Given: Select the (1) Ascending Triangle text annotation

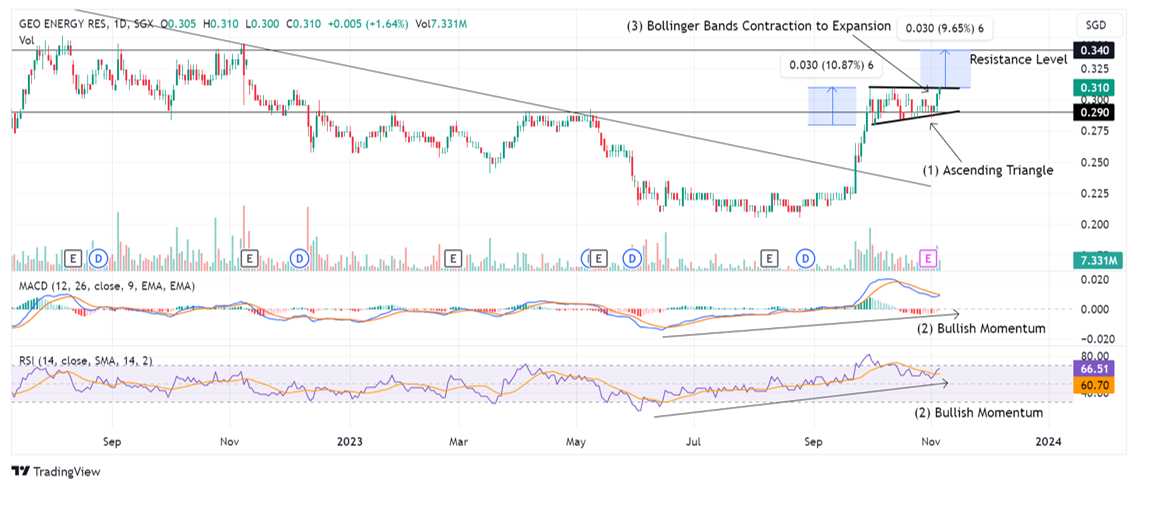Looking at the screenshot, I should click(988, 170).
